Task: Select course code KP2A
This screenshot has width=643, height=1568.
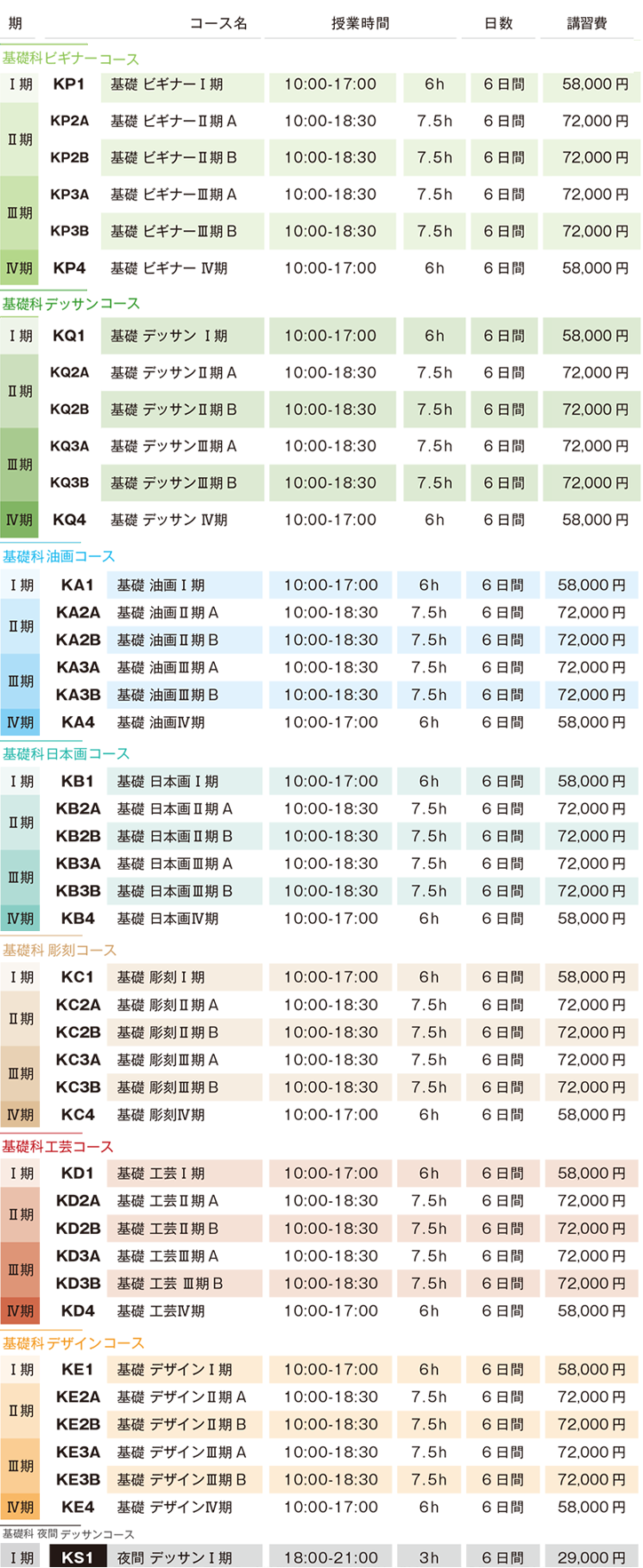Action: pos(69,121)
